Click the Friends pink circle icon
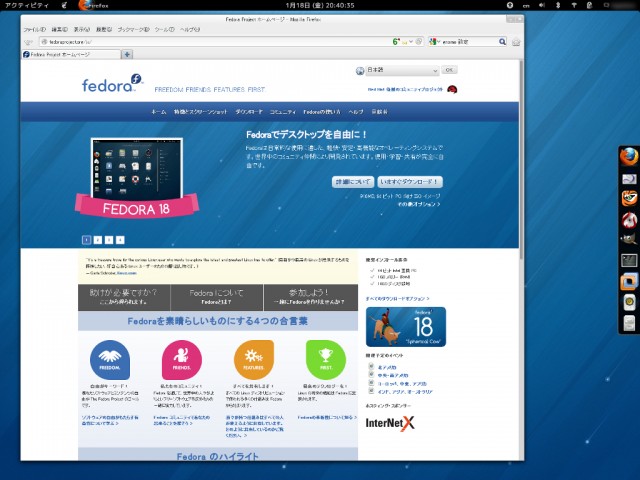640x480 pixels. click(x=182, y=360)
